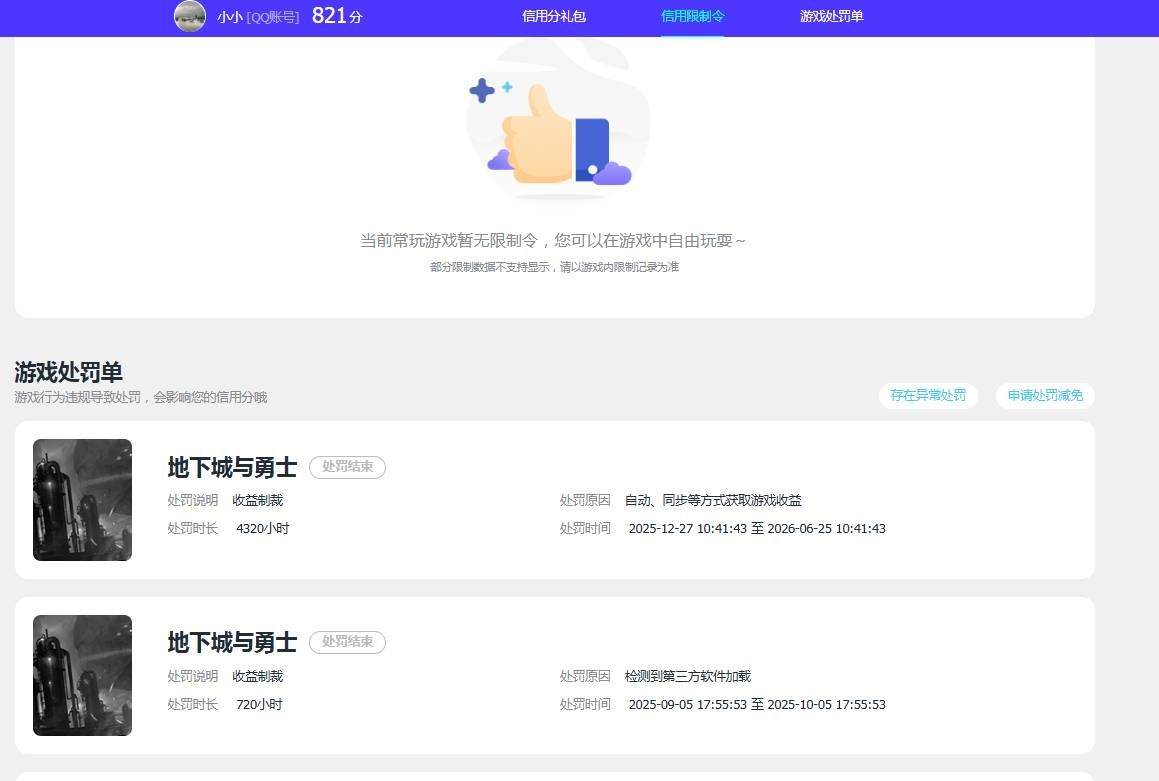The width and height of the screenshot is (1159, 781).
Task: Click thumbs-up illustration in empty state
Action: [557, 122]
